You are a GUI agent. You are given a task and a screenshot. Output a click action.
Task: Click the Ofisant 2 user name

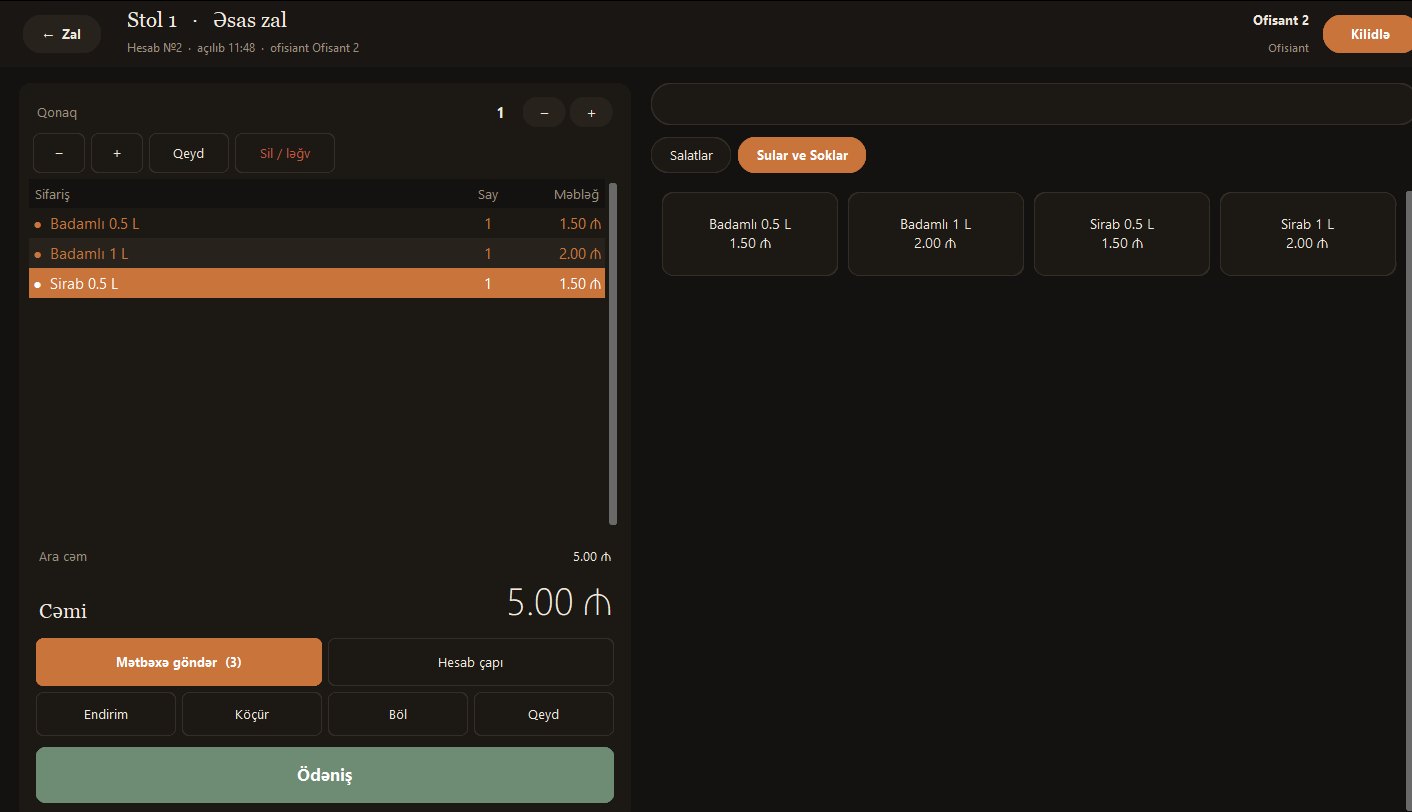1281,20
